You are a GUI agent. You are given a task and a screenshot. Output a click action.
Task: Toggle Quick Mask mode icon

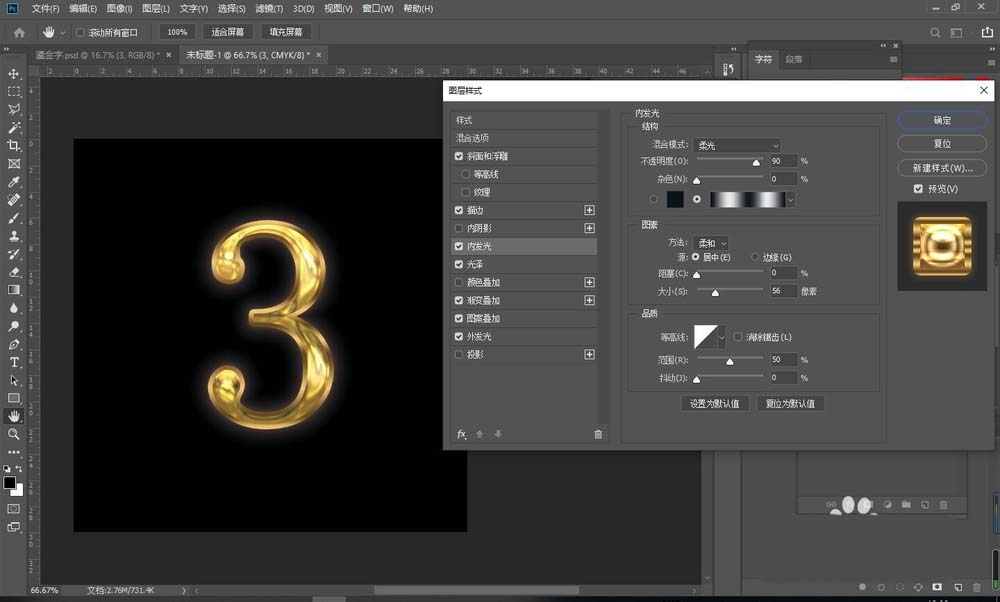pos(13,509)
